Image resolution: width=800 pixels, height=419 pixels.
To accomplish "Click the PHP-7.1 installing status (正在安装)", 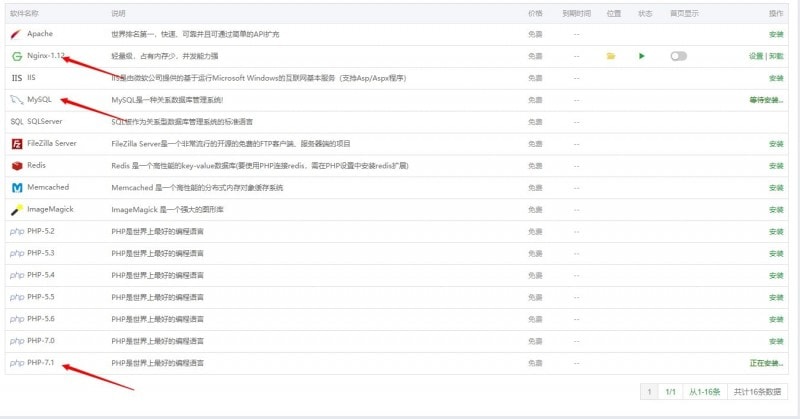I will [766, 363].
